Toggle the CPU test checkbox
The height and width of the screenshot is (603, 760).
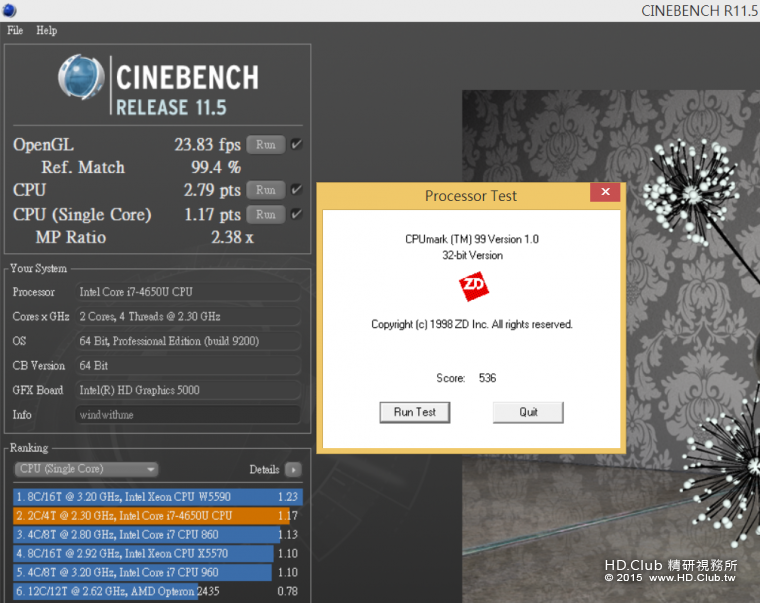coord(296,190)
